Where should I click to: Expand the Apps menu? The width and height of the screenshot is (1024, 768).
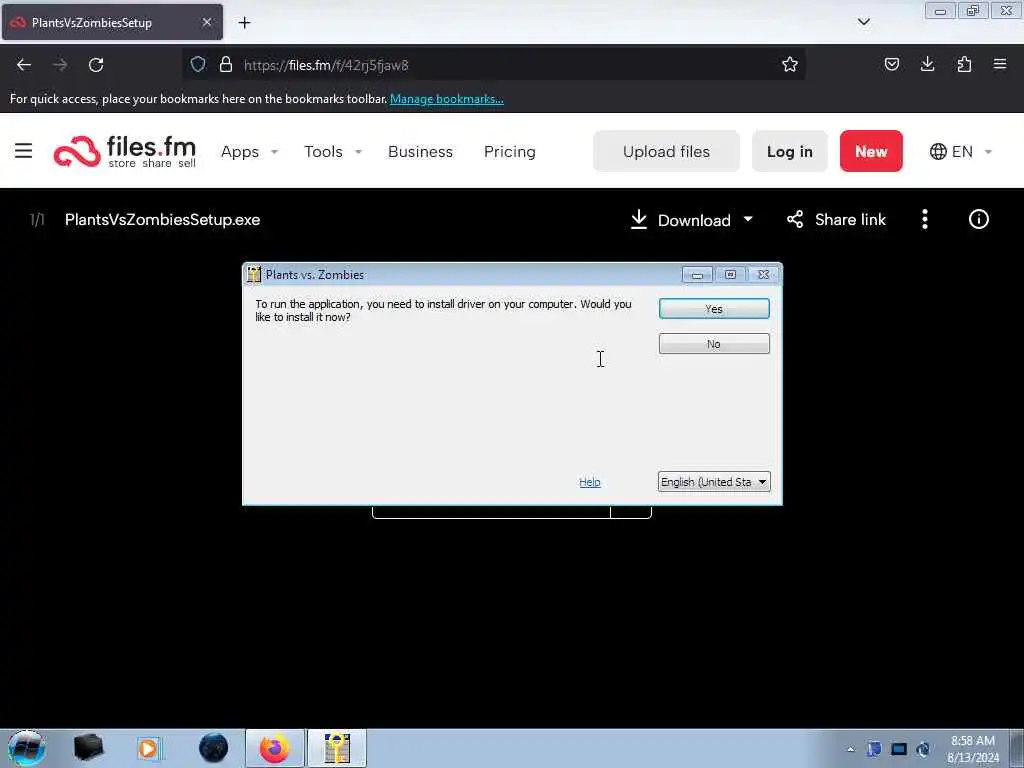pos(249,152)
